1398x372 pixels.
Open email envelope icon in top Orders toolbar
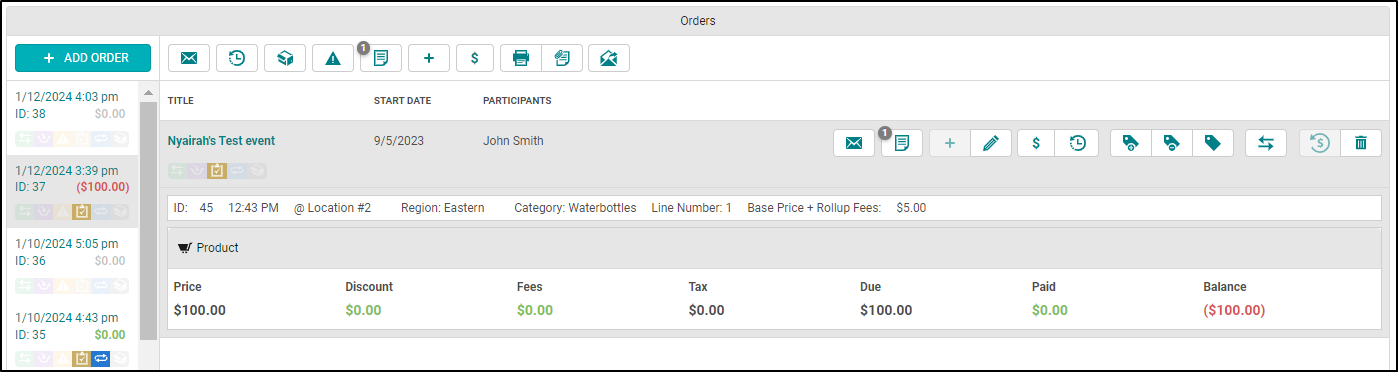click(189, 58)
